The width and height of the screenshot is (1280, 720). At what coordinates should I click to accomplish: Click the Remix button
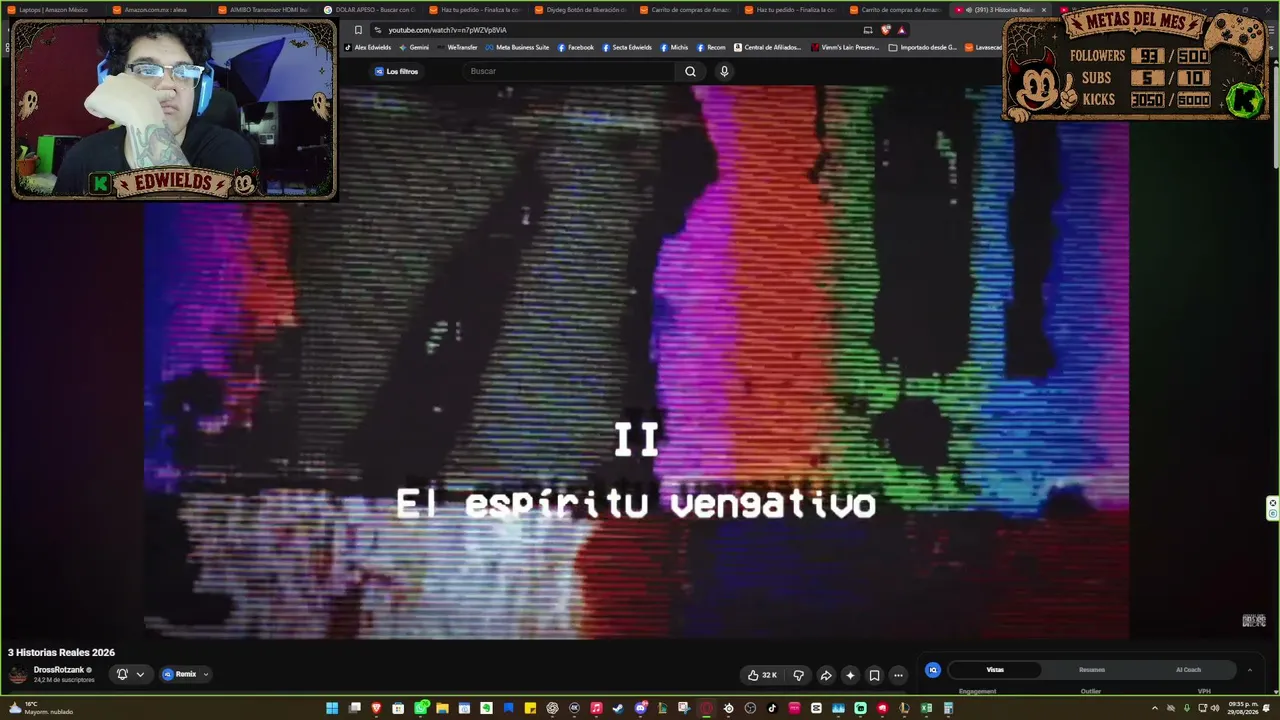pos(180,674)
